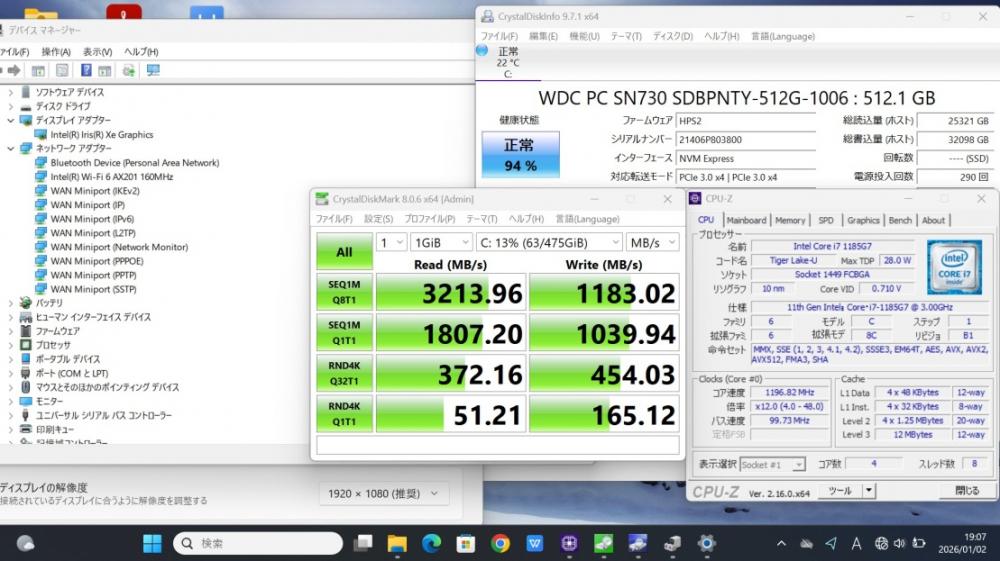1000x561 pixels.
Task: Open 機能(U) menu in CrystalDiskInfo
Action: [x=584, y=36]
